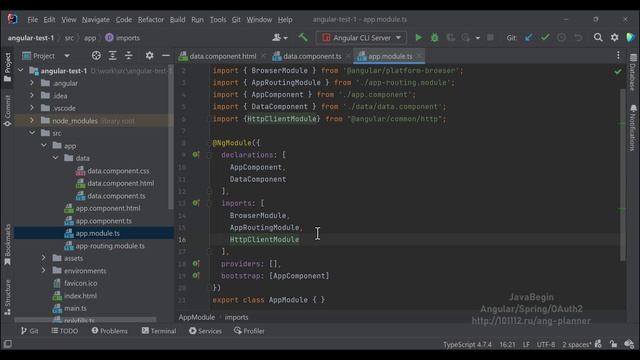Select data.component.css in project tree
Image resolution: width=640 pixels, height=360 pixels.
coord(118,171)
